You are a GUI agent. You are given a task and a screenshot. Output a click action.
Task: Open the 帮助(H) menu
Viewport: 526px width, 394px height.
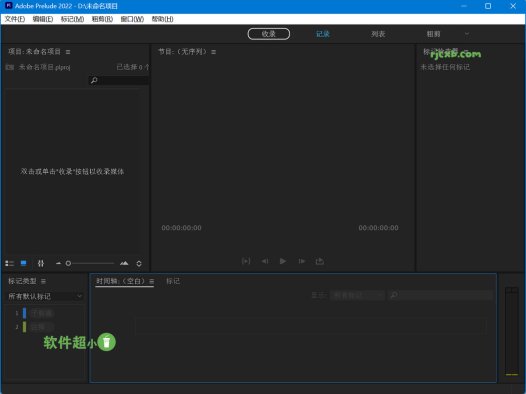click(x=162, y=19)
